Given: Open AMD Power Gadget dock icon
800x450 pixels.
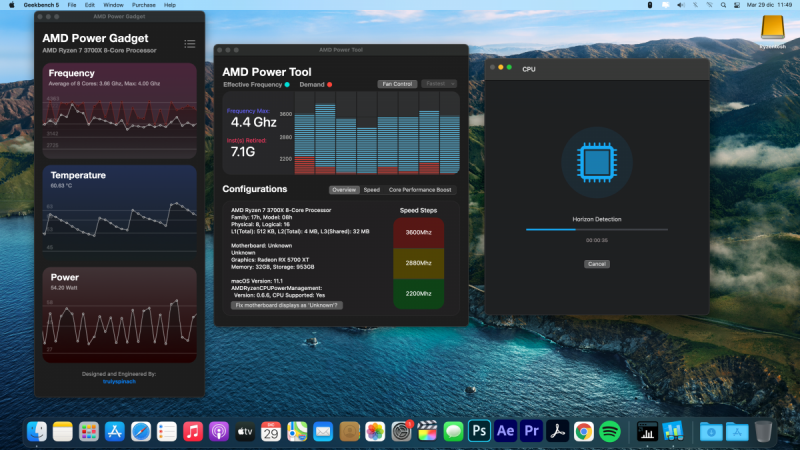Looking at the screenshot, I should coord(647,432).
